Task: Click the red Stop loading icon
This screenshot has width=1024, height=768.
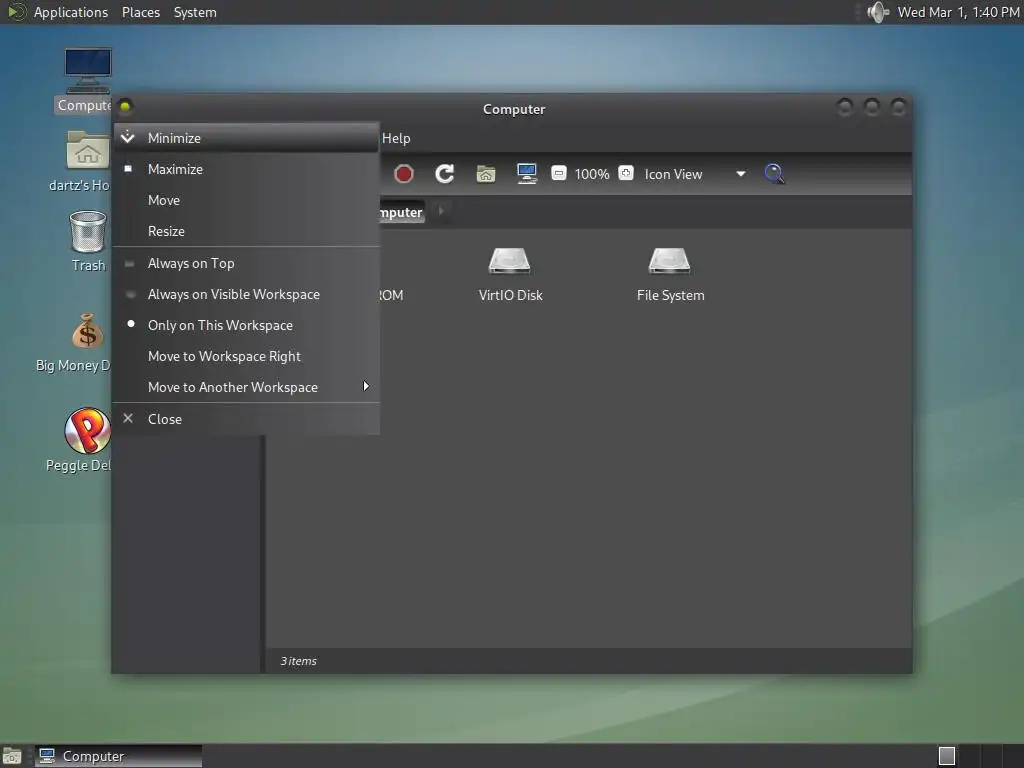Action: [x=404, y=174]
